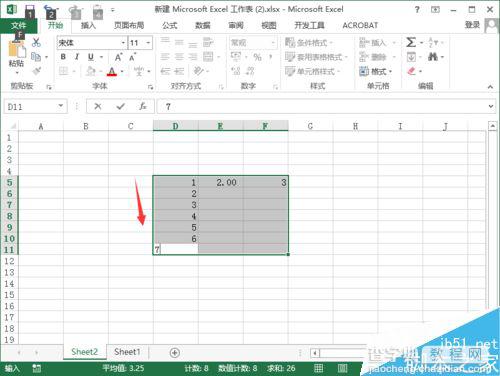
Task: Click the percent style icon
Action: click(x=257, y=57)
